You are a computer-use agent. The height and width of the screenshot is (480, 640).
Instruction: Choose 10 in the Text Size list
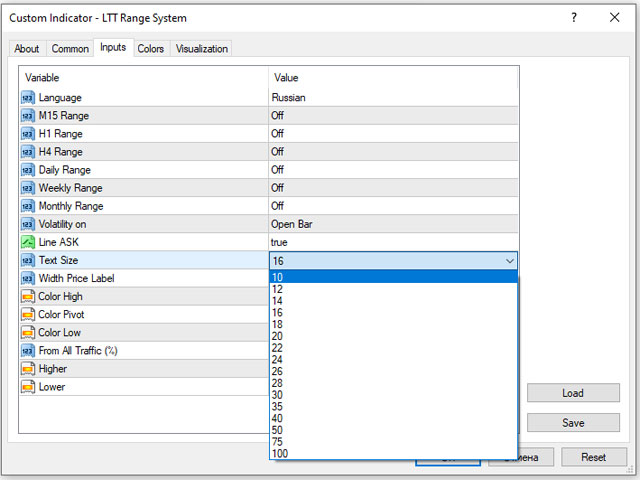click(393, 277)
